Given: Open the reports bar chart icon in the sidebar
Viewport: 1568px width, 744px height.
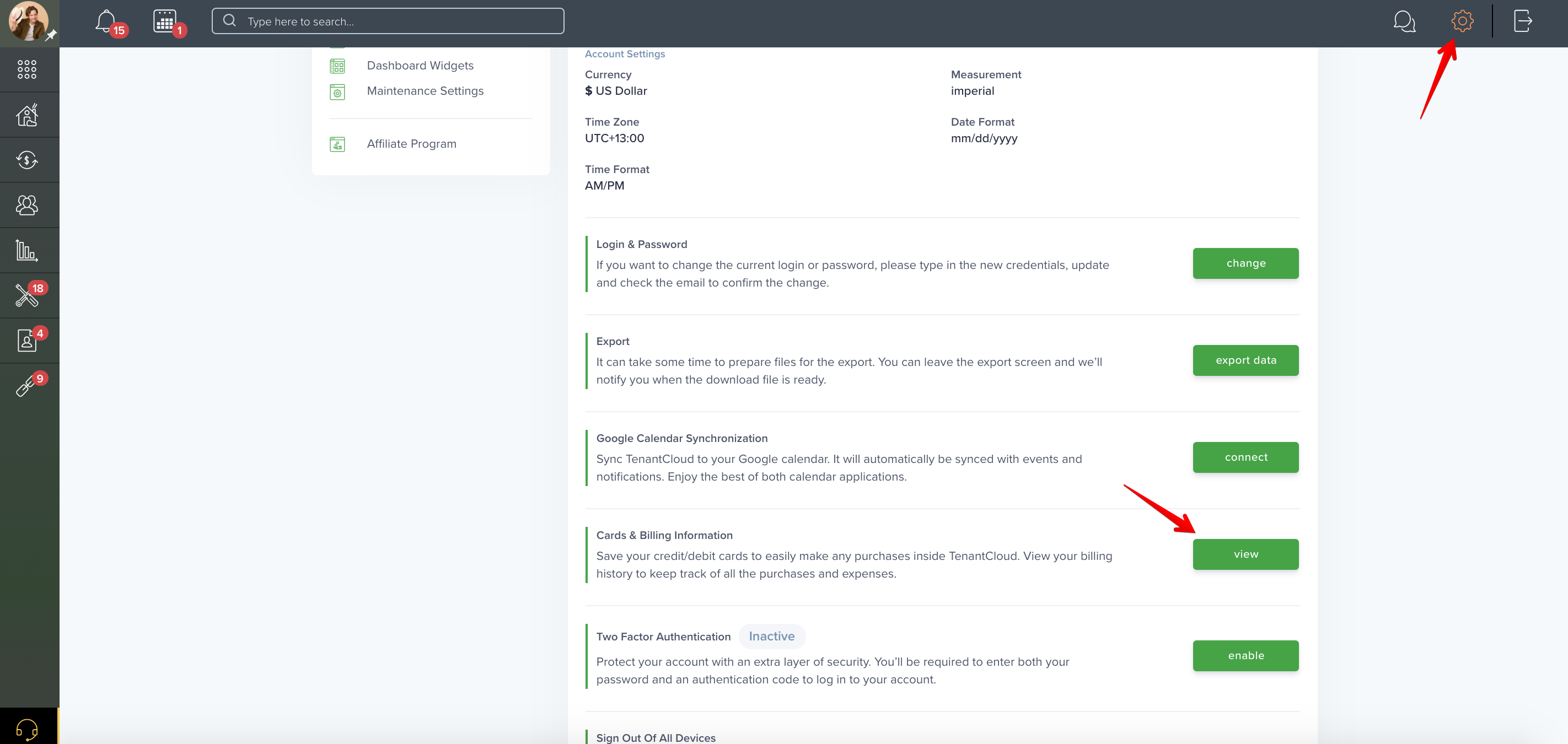Looking at the screenshot, I should coord(27,250).
